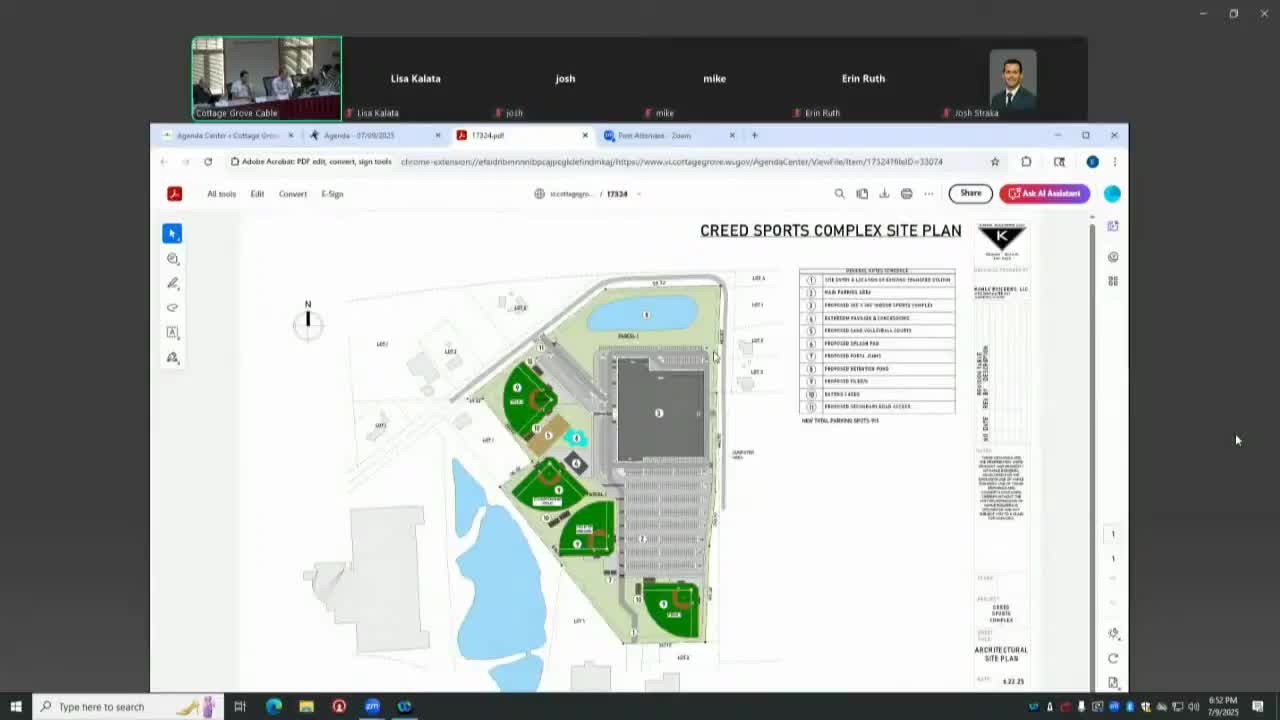This screenshot has height=720, width=1280.
Task: Show page thumbnails grid icon in right rail
Action: [1113, 281]
